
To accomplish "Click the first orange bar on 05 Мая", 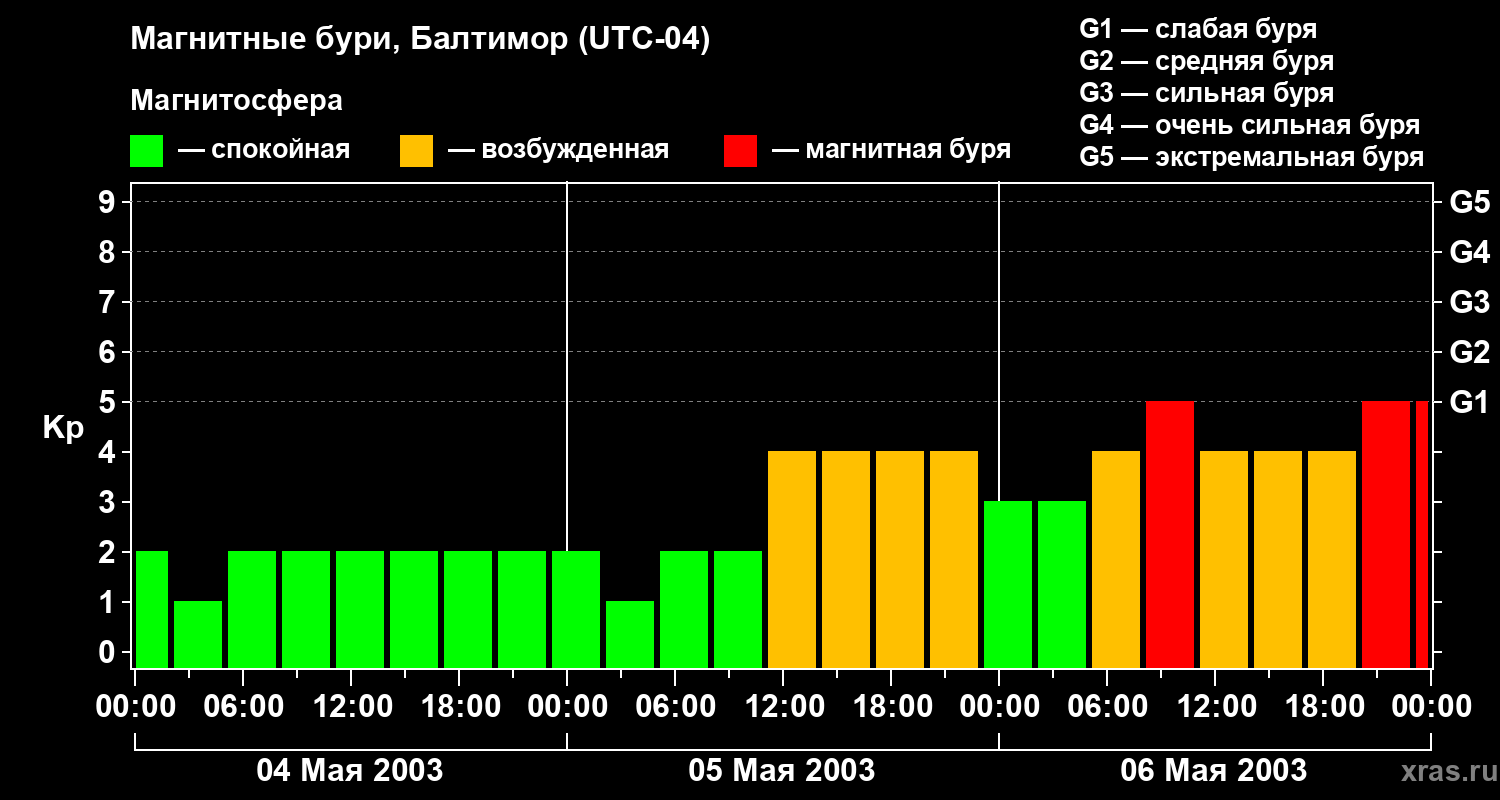I will coord(792,559).
